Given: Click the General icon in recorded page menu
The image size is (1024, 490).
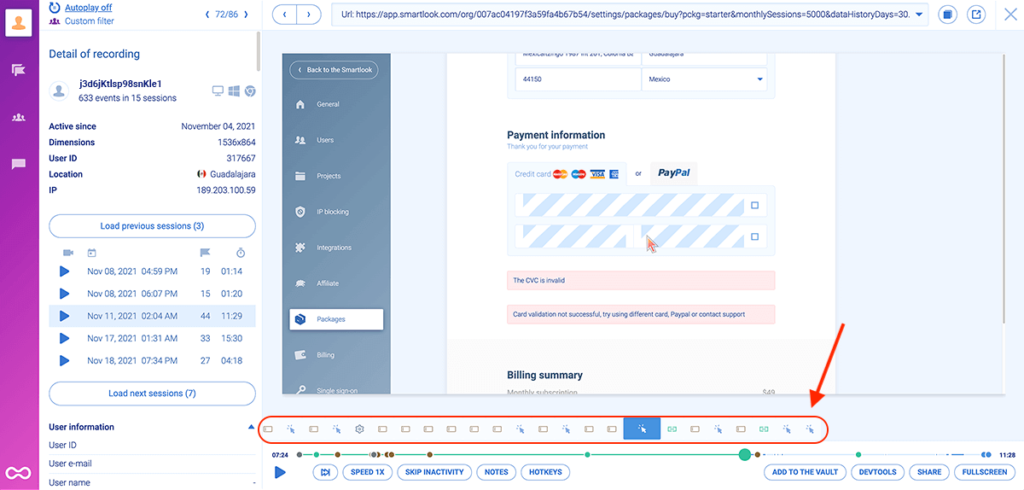Looking at the screenshot, I should [300, 104].
